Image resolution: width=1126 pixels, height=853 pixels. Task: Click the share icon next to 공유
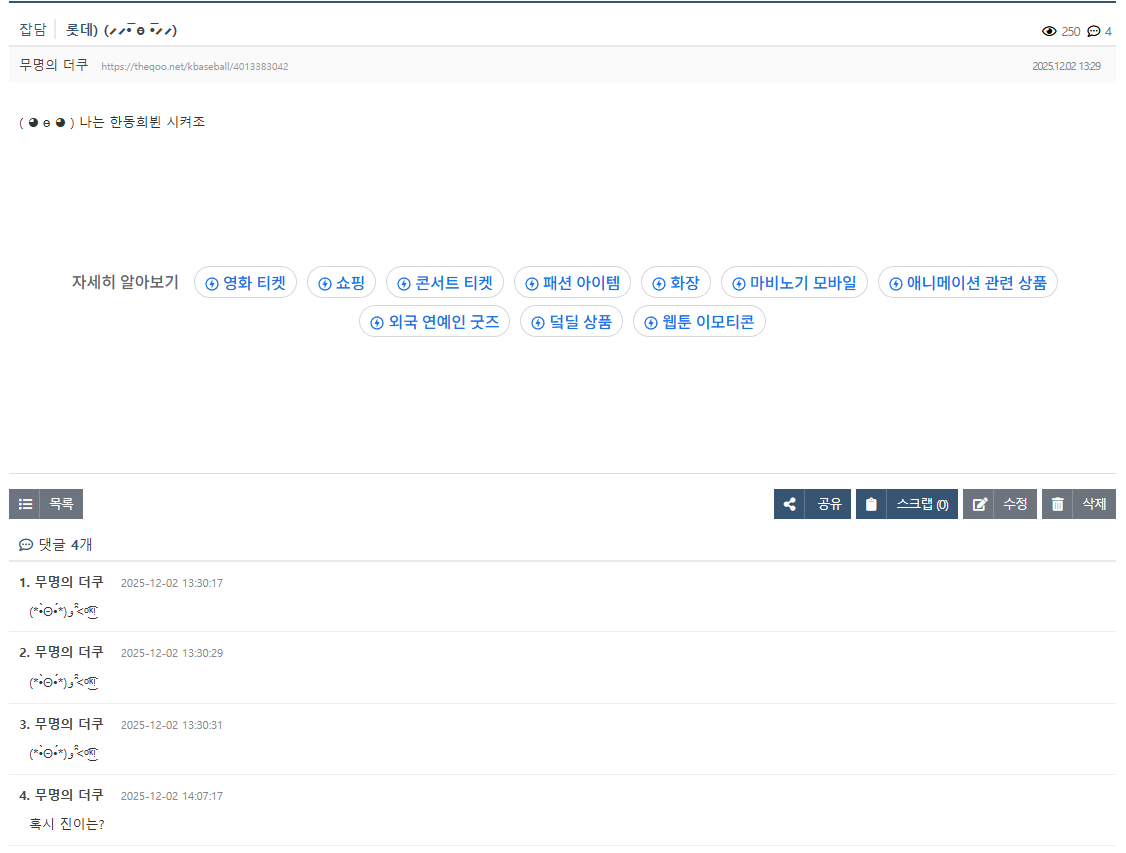pyautogui.click(x=790, y=504)
